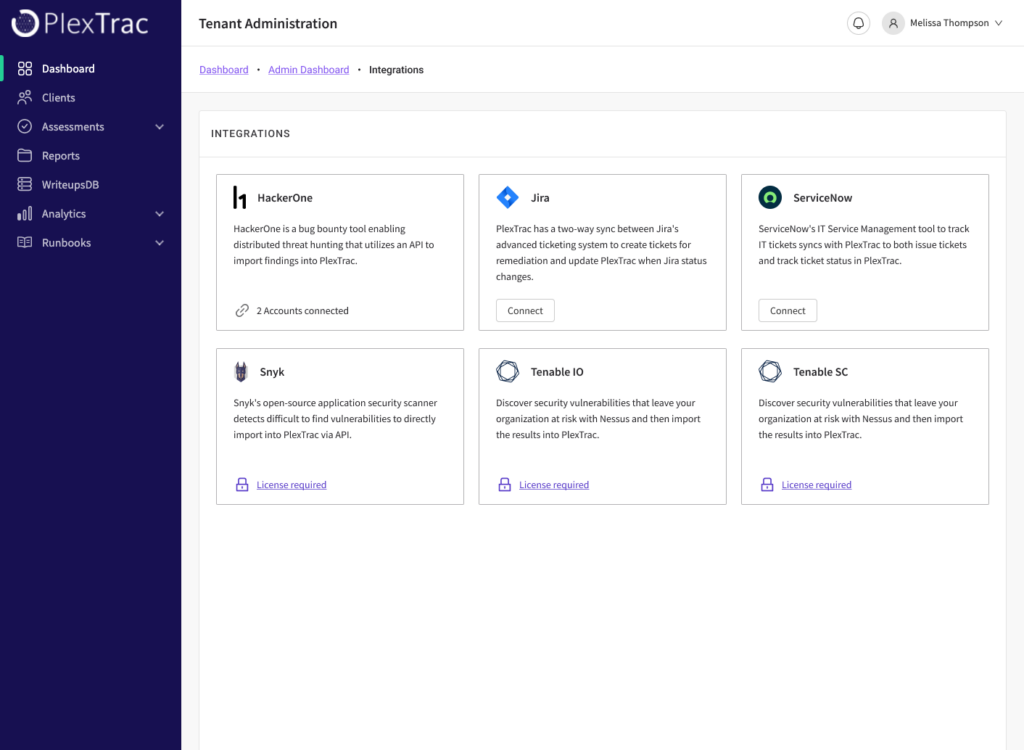Screen dimensions: 1024x750
Task: Click the Snyk card title
Action: pos(272,372)
